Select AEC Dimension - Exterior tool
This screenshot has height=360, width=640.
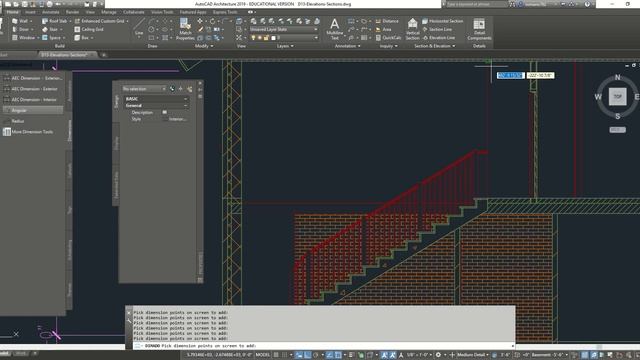(x=33, y=89)
